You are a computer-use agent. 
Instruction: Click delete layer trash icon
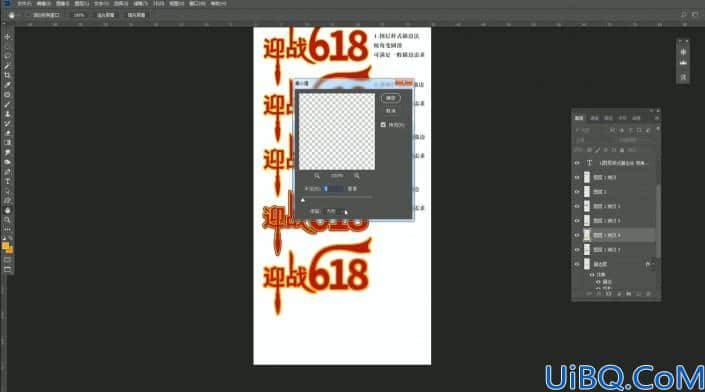point(648,294)
